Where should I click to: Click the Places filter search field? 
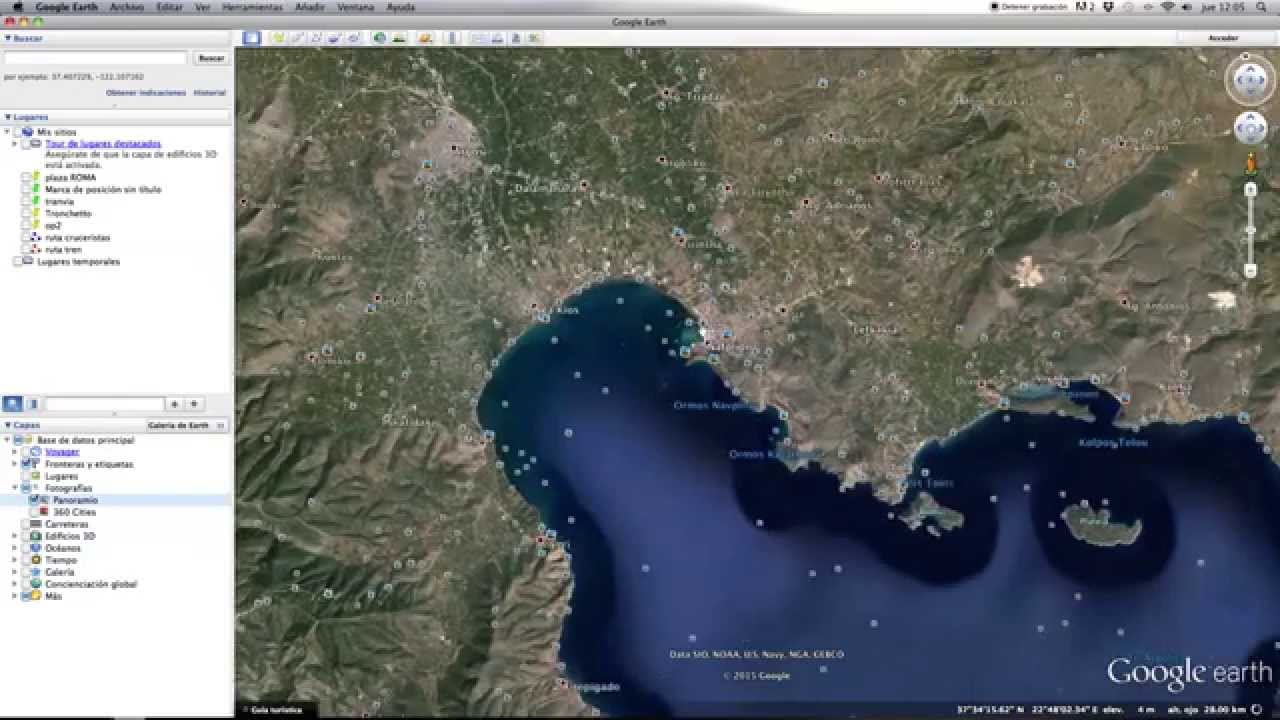pyautogui.click(x=104, y=404)
